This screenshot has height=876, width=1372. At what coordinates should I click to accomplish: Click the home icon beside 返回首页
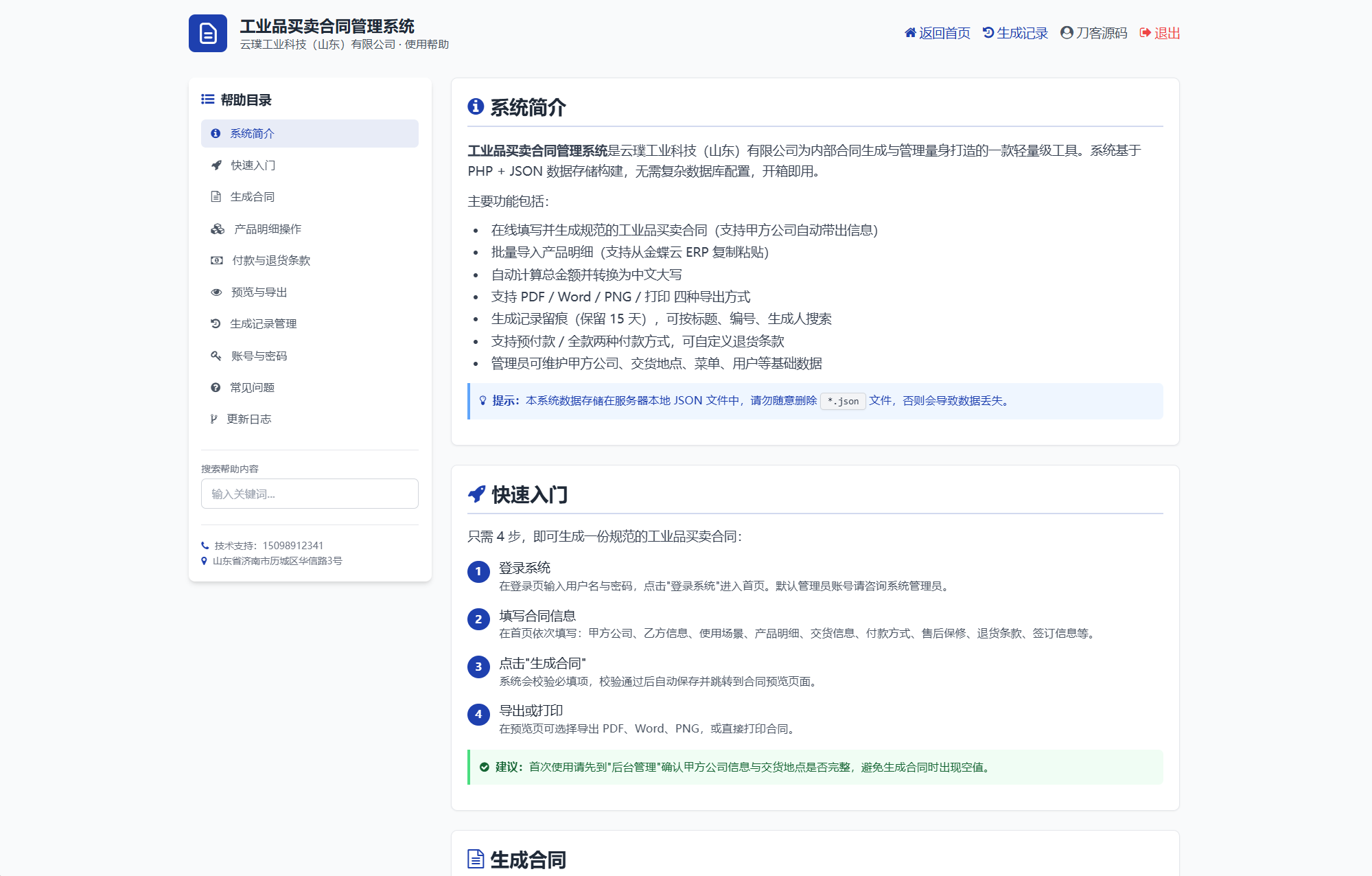tap(910, 33)
